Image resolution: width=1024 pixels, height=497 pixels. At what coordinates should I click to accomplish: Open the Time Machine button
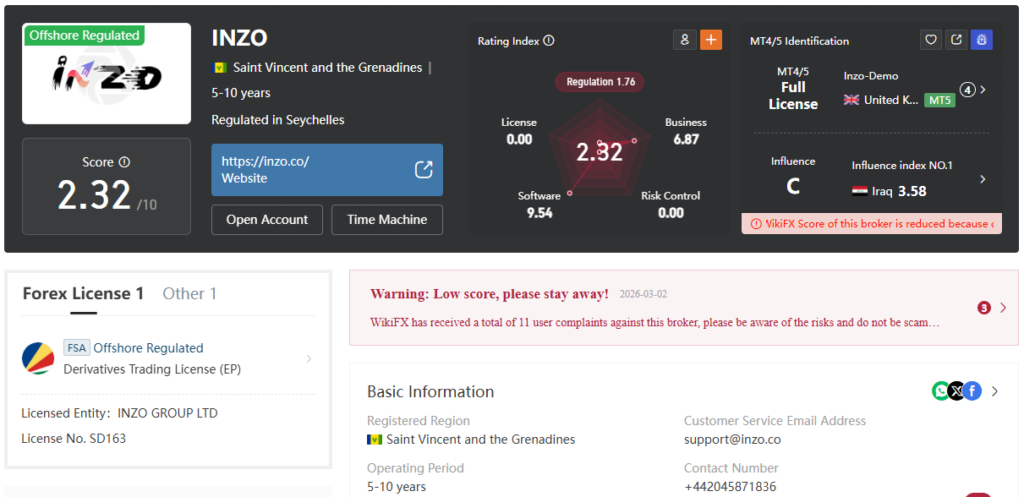[x=387, y=220]
